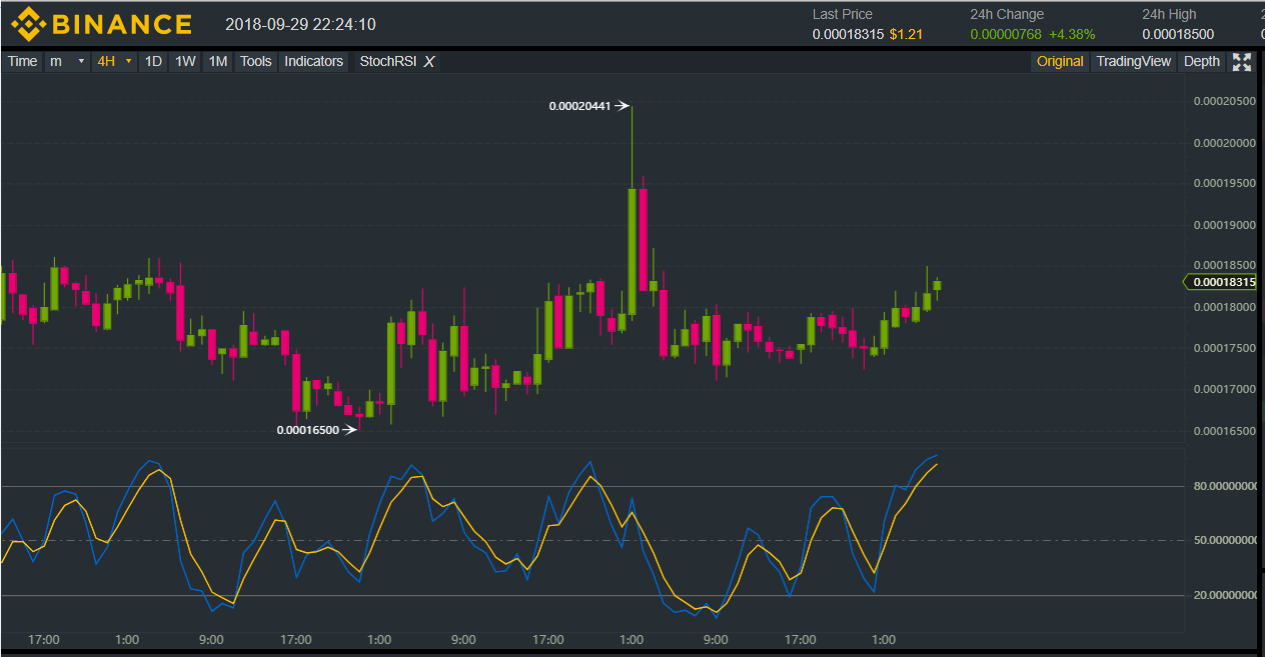Image resolution: width=1265 pixels, height=657 pixels.
Task: Click the 0.00016500 low price label
Action: [x=308, y=430]
